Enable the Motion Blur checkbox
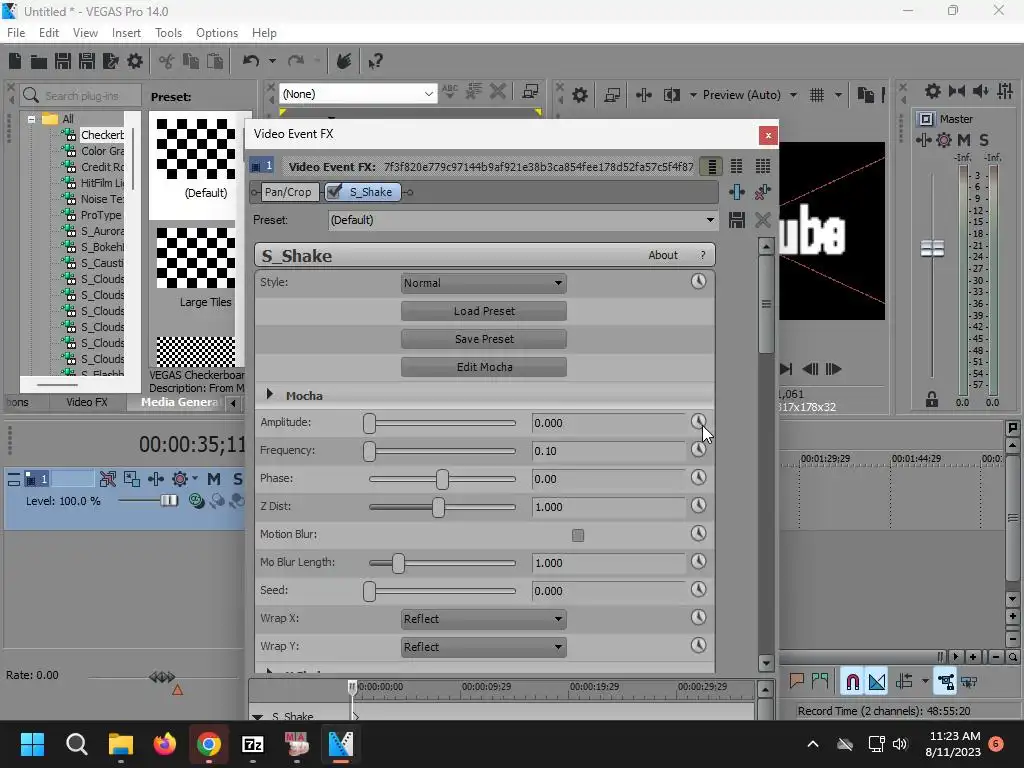 pos(578,536)
